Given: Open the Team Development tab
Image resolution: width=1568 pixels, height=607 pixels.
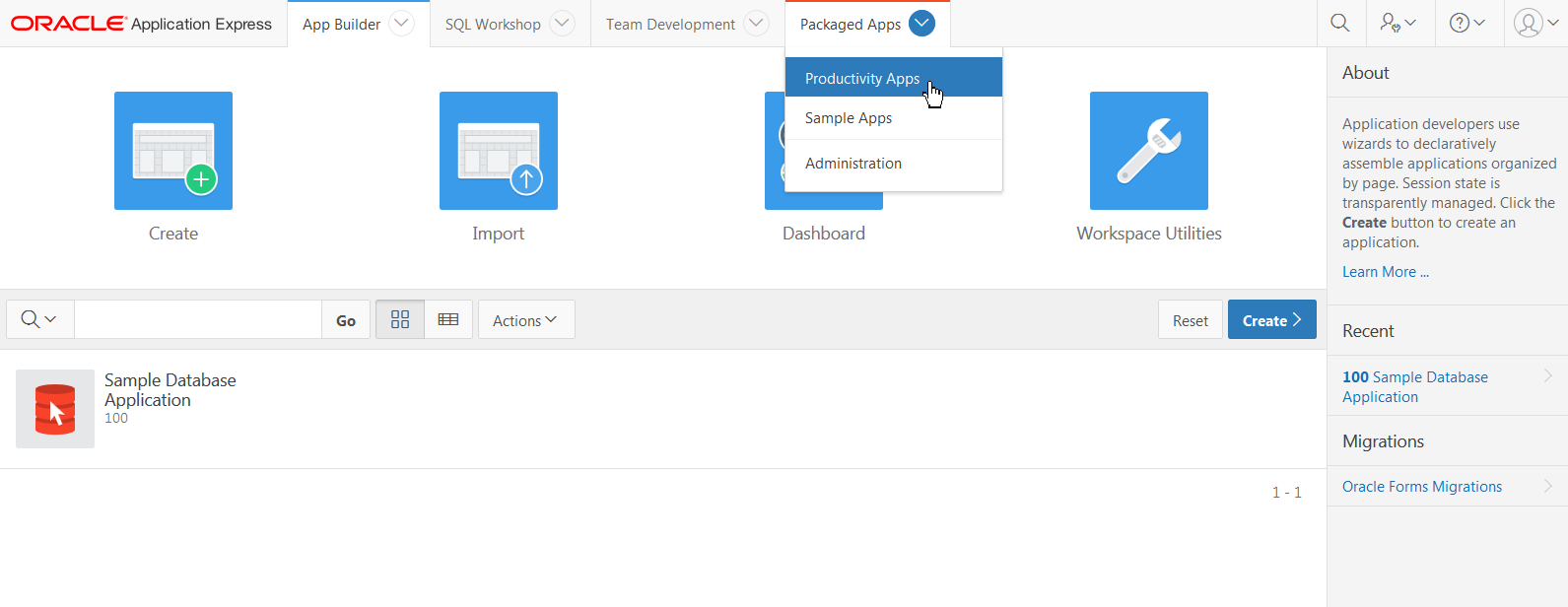Looking at the screenshot, I should tap(670, 24).
